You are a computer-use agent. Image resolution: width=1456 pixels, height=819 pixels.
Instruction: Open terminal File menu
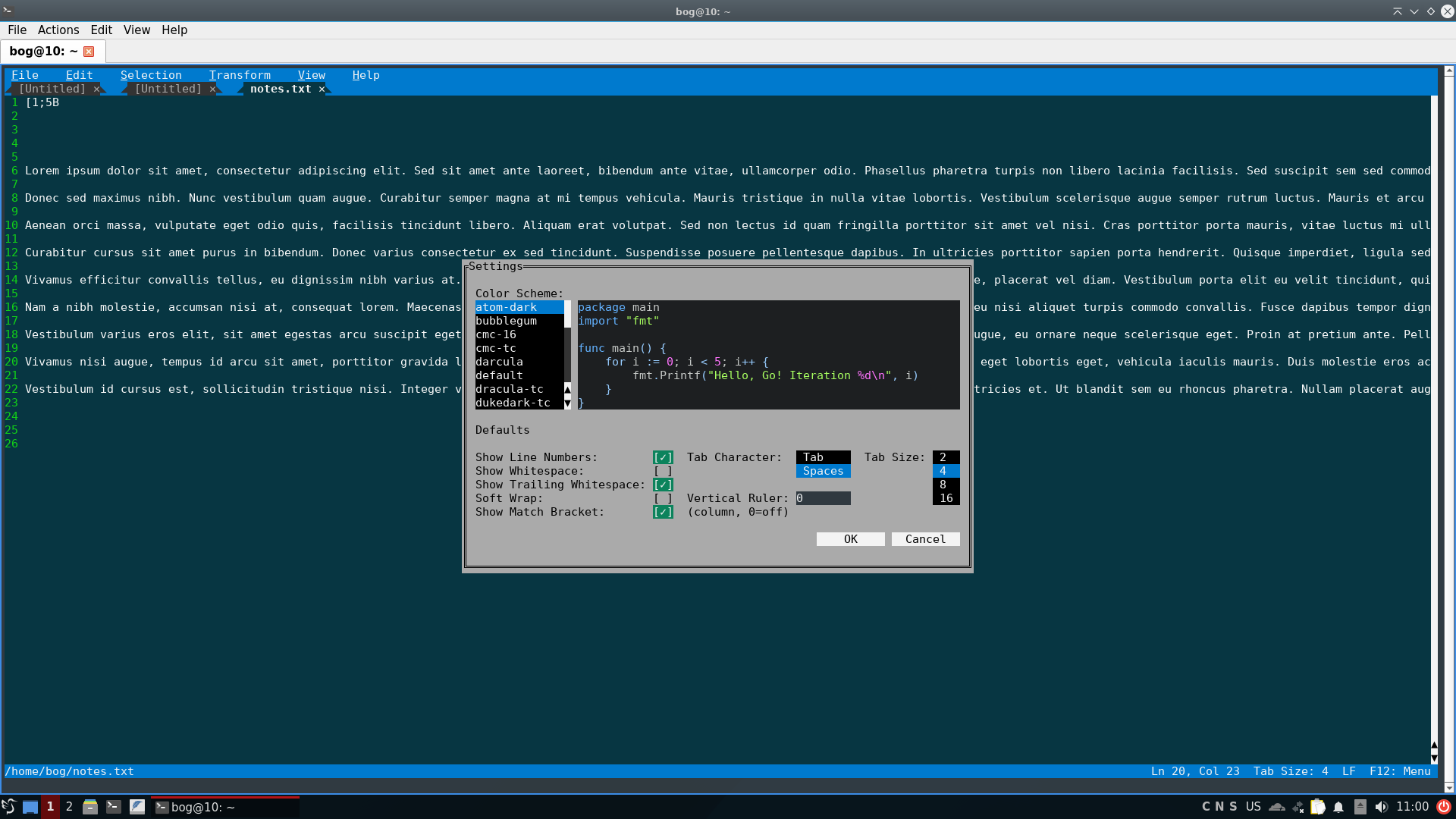17,30
